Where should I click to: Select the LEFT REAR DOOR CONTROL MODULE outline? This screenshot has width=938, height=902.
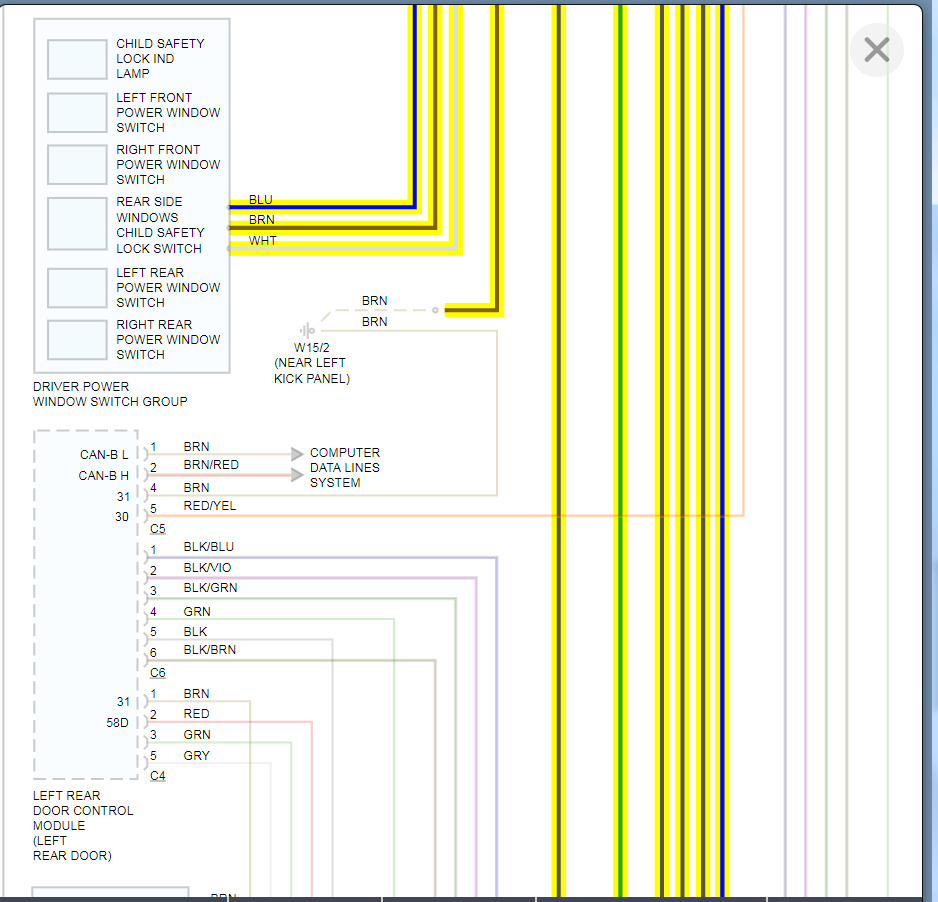pyautogui.click(x=86, y=600)
